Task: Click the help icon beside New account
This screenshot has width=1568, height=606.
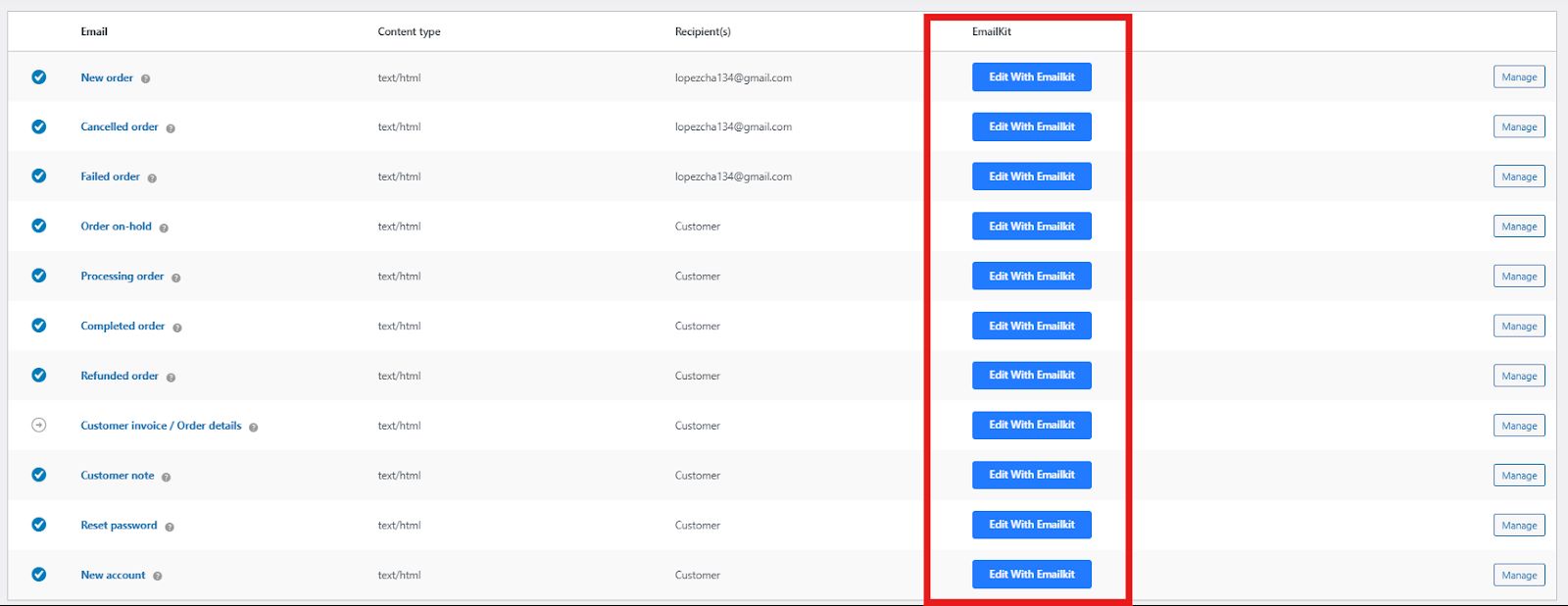Action: pyautogui.click(x=158, y=577)
